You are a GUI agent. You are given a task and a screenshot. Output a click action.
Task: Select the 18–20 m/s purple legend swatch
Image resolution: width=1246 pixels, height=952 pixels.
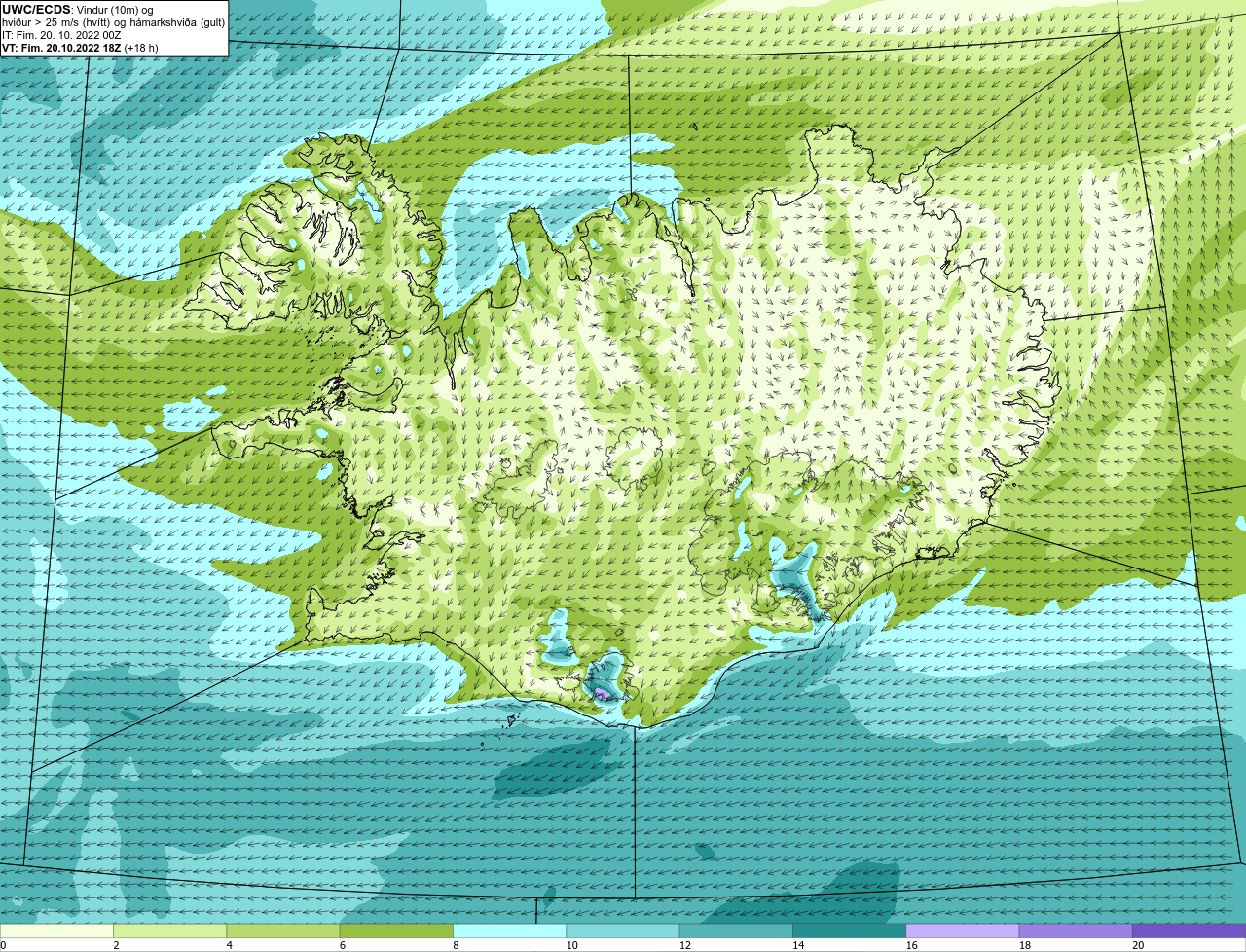(1076, 932)
